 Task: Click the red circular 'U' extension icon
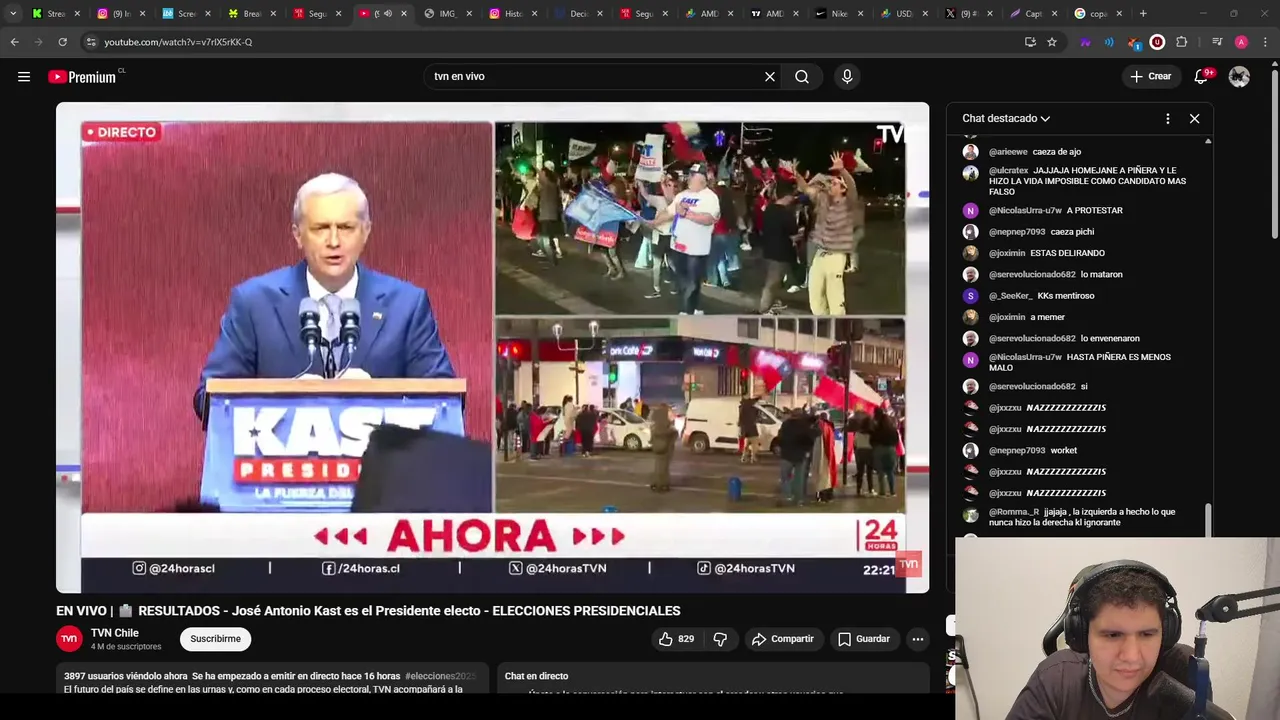pos(1157,42)
